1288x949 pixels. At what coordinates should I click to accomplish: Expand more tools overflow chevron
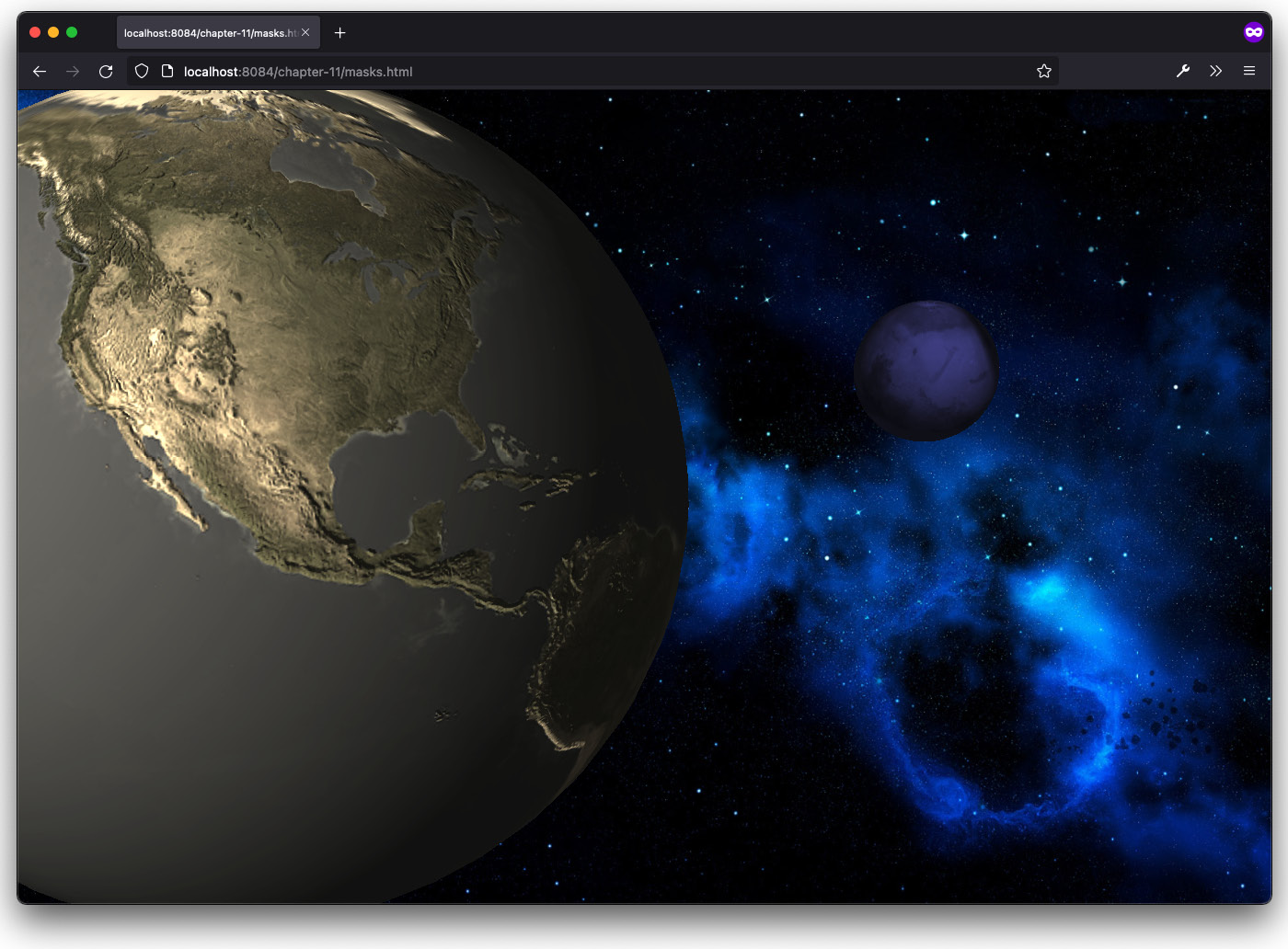(1216, 71)
